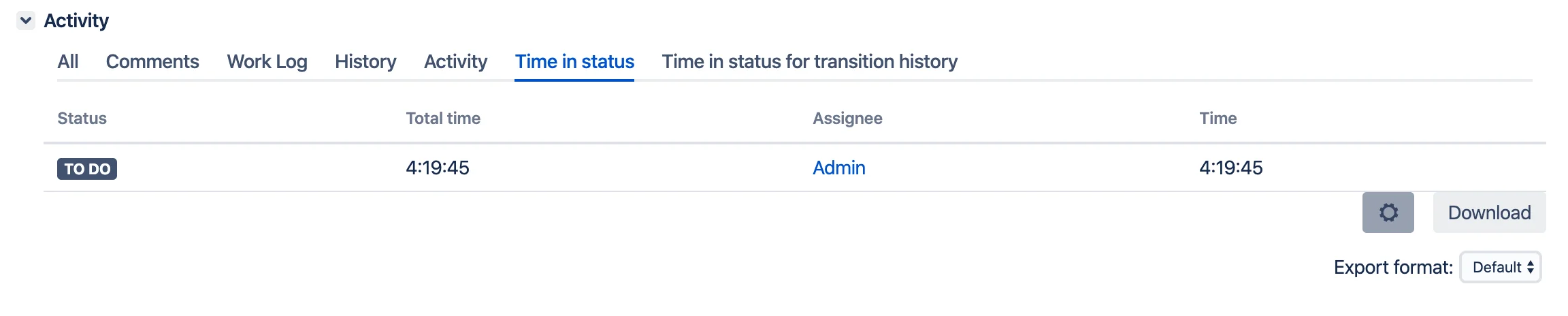Click the Time column header
Viewport: 1568px width, 316px height.
point(1218,118)
